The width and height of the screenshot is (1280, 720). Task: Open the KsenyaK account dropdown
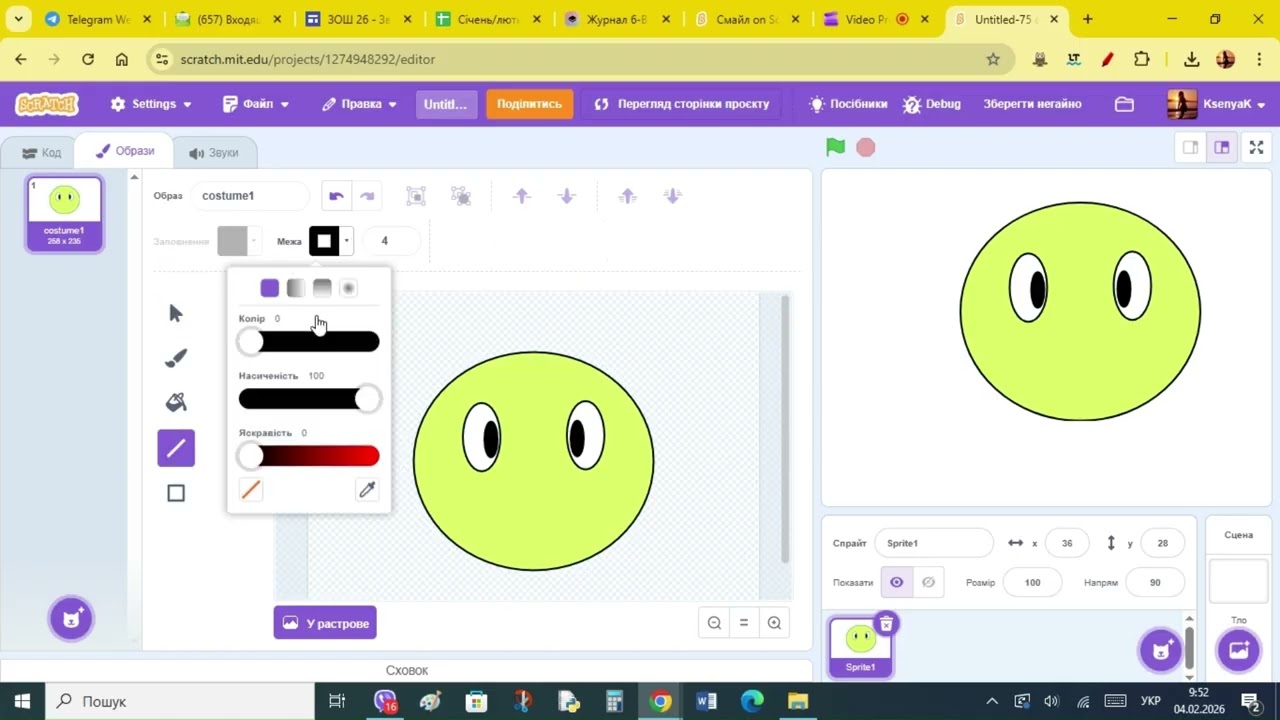pos(1217,104)
